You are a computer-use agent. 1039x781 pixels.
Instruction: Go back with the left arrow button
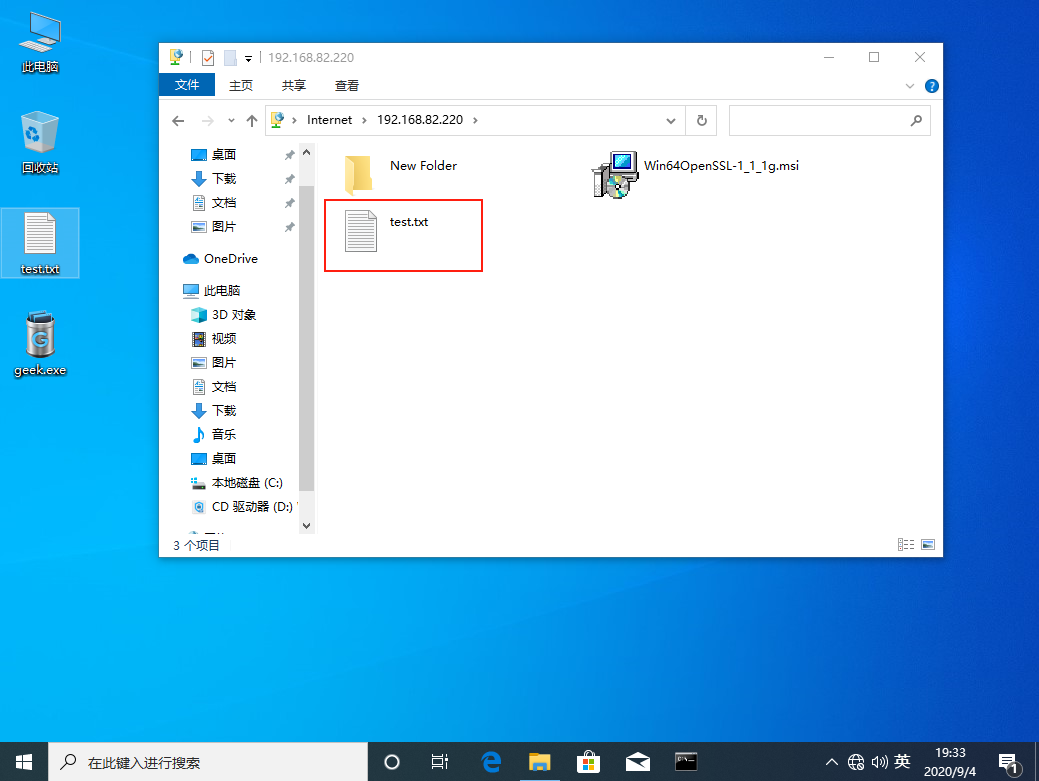tap(178, 121)
